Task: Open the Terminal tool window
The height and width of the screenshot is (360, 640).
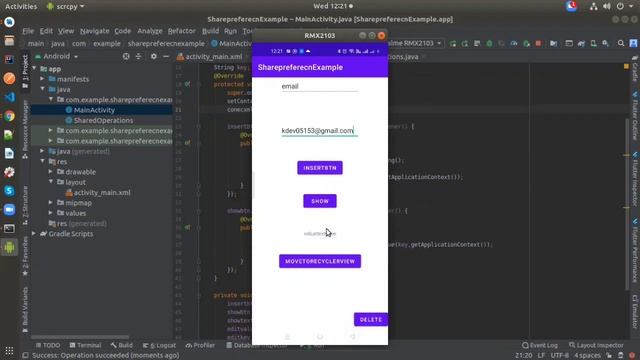Action: click(x=85, y=345)
